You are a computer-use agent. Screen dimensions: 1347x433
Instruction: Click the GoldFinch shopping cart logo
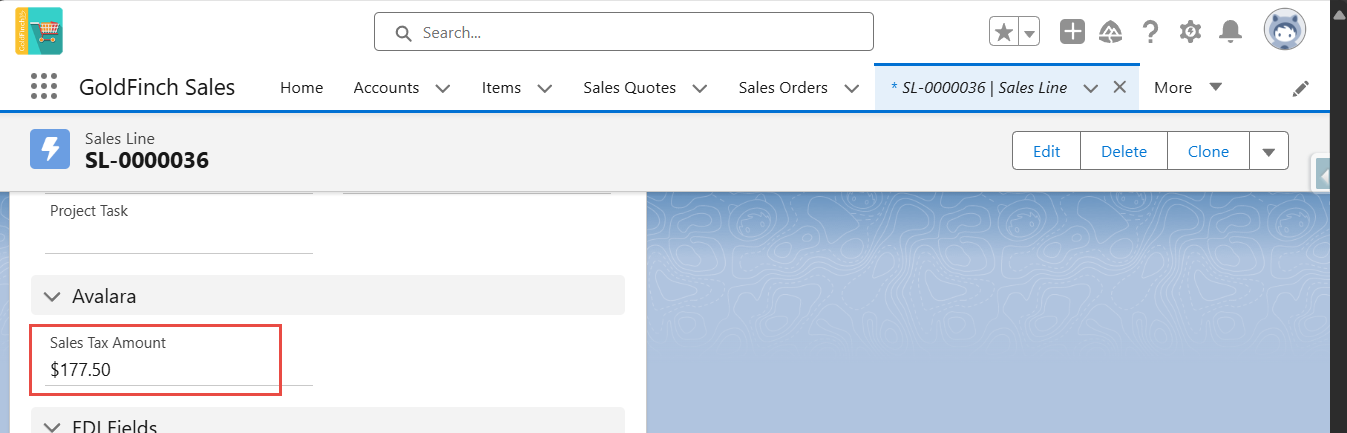click(x=39, y=31)
